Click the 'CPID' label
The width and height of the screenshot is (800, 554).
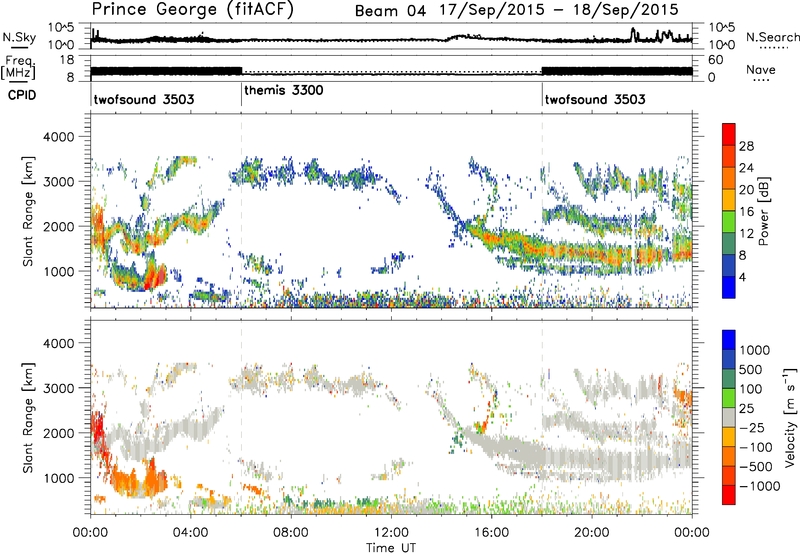[22, 95]
